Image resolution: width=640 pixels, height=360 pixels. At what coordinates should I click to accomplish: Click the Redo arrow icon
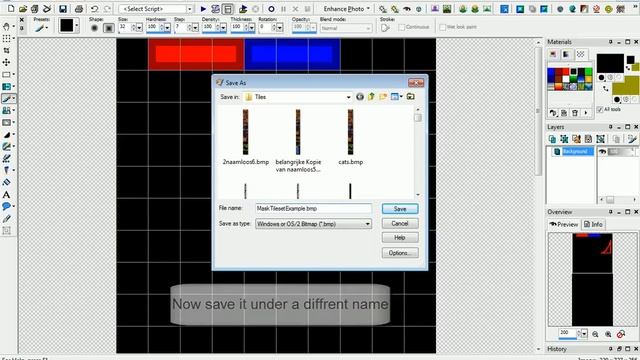(107, 9)
